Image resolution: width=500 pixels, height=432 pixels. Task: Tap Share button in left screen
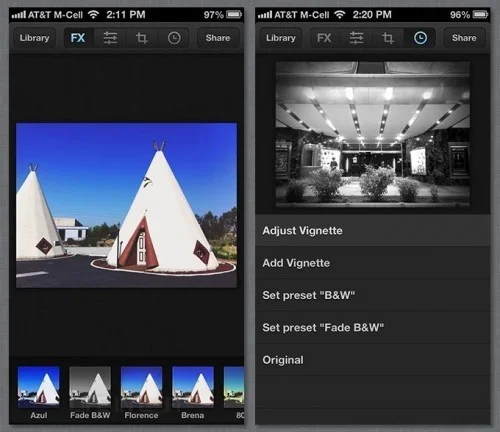(218, 38)
